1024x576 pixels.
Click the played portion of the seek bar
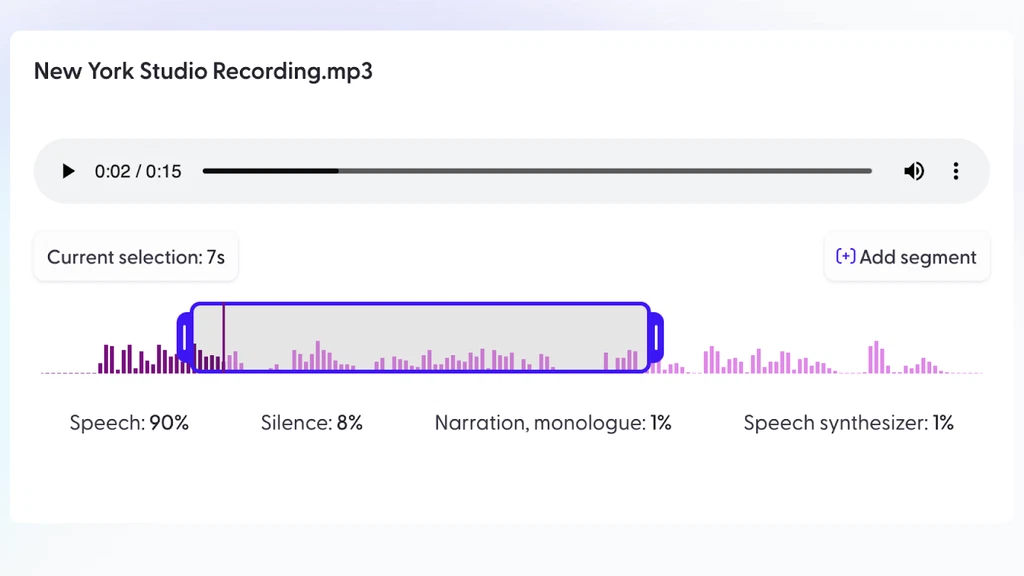tap(270, 171)
